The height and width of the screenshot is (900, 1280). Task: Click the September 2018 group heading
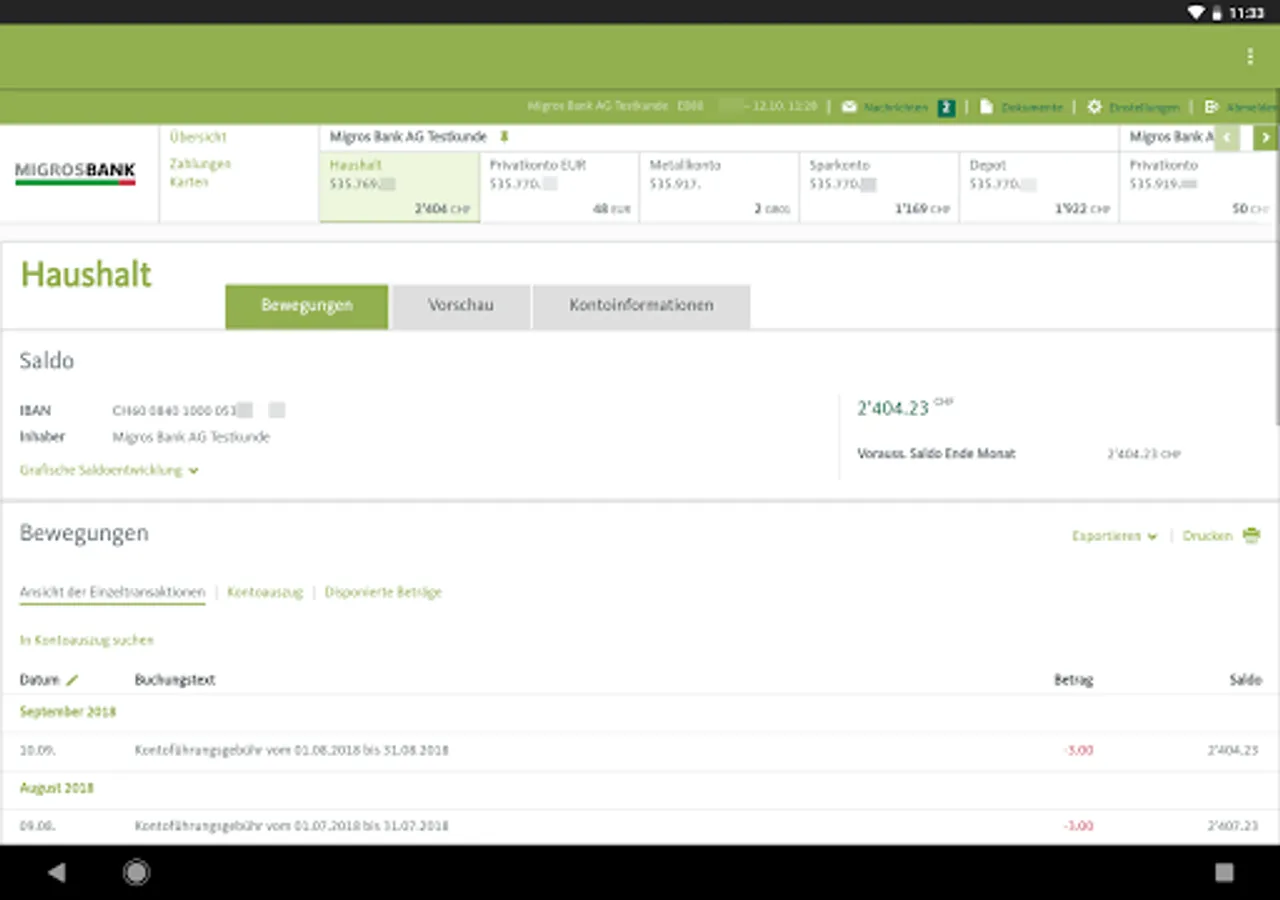pyautogui.click(x=68, y=712)
